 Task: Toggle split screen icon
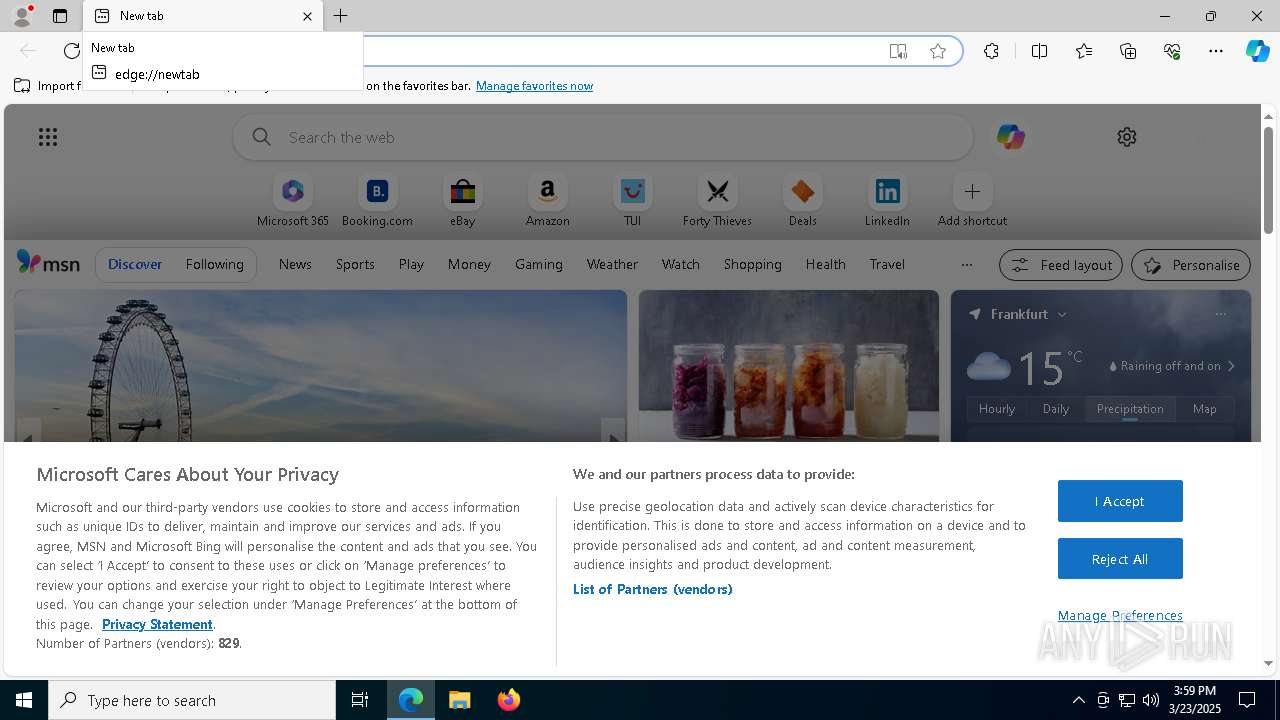point(1039,51)
